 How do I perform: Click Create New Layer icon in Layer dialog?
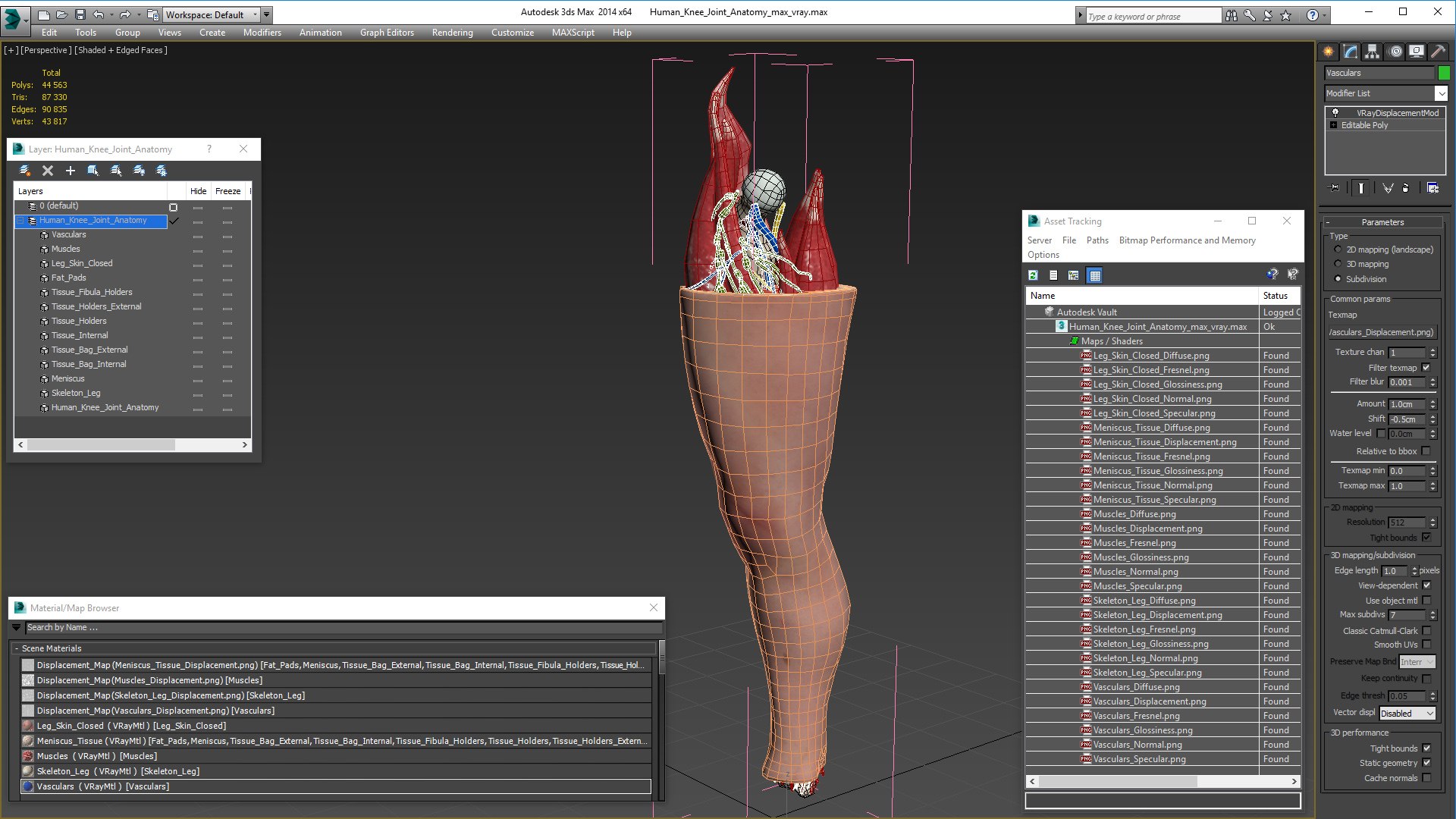point(25,171)
